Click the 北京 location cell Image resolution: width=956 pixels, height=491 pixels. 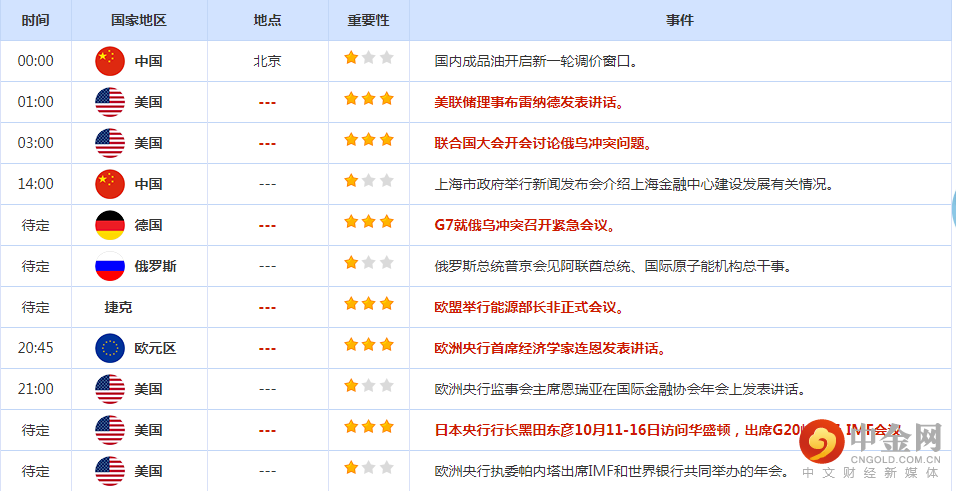267,61
